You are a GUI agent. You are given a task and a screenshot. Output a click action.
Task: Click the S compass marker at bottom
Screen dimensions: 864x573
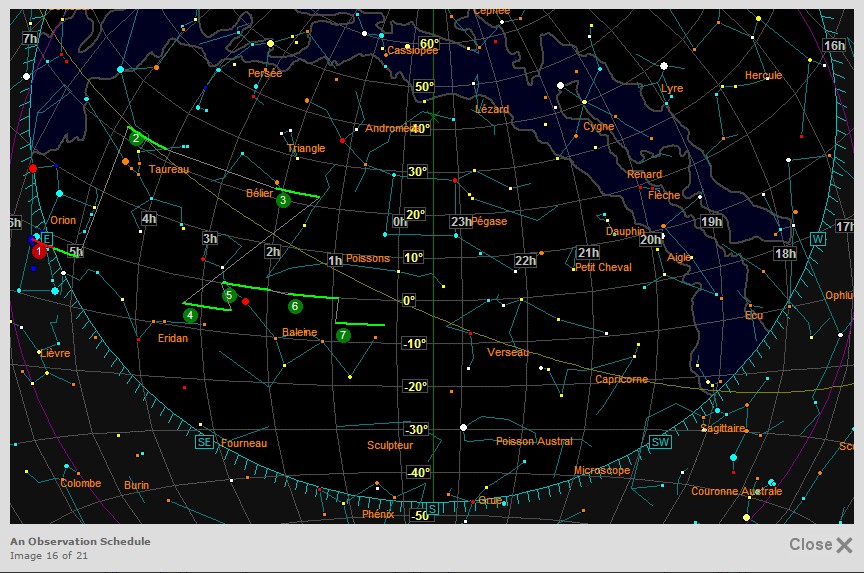433,508
